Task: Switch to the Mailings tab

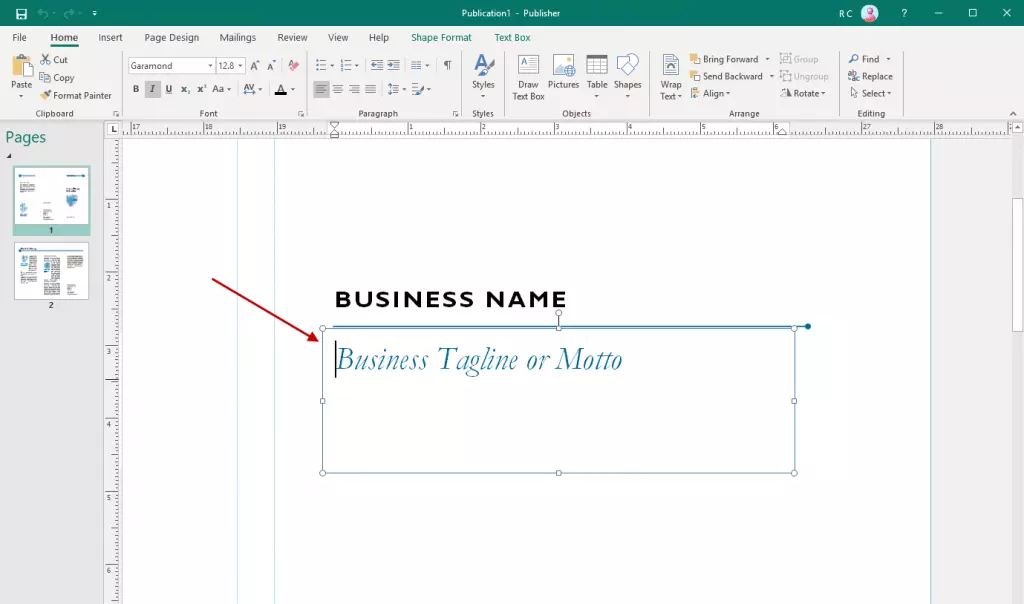Action: coord(238,37)
